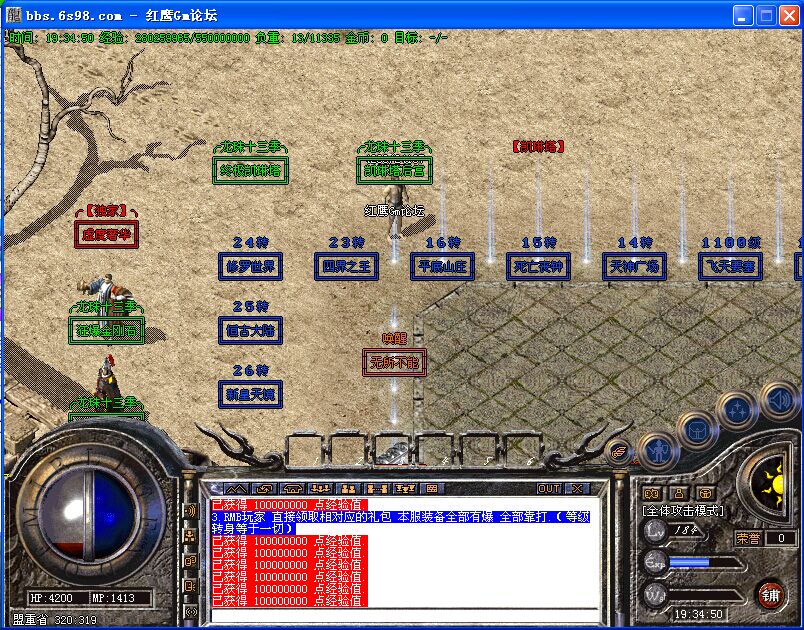This screenshot has width=804, height=630.
Task: Click the winged round button
Action: coord(618,453)
